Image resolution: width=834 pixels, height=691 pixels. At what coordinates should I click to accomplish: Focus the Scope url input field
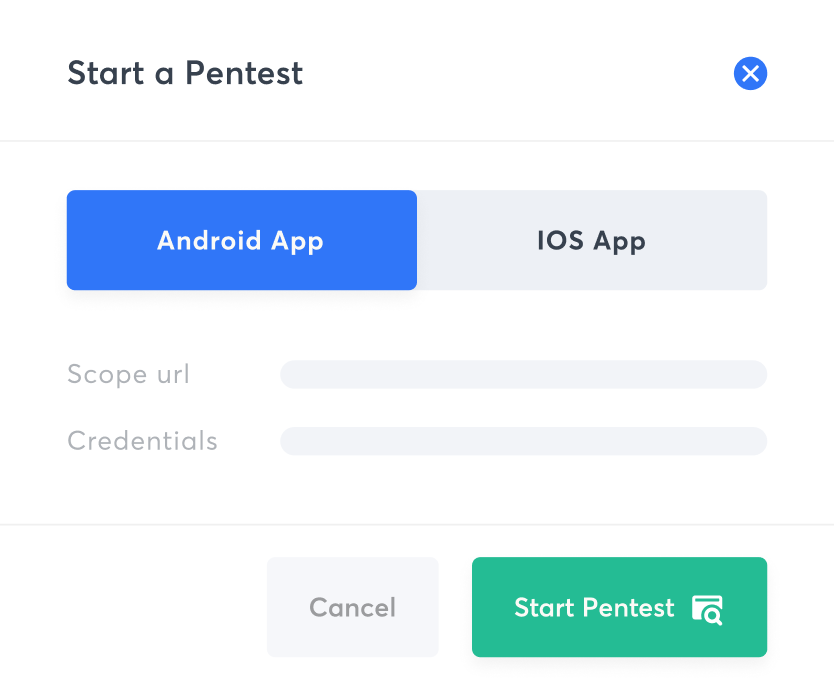point(523,374)
